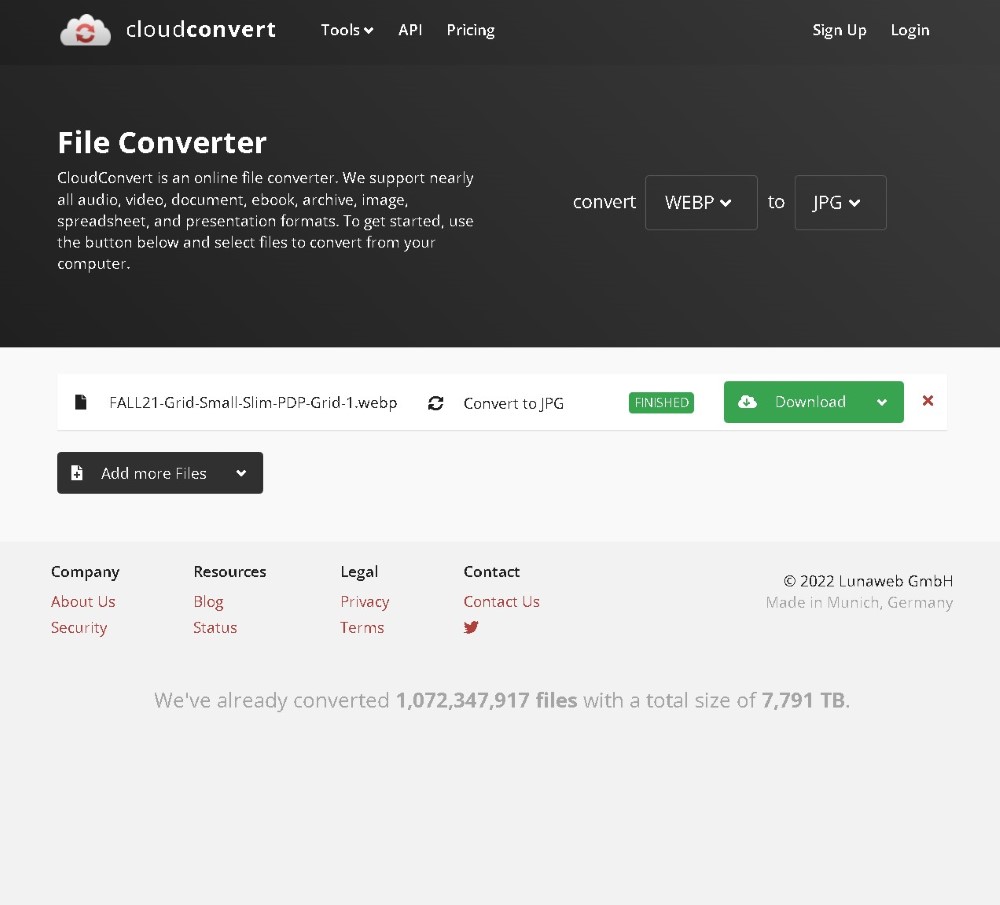Open the Blog footer link

click(x=209, y=601)
